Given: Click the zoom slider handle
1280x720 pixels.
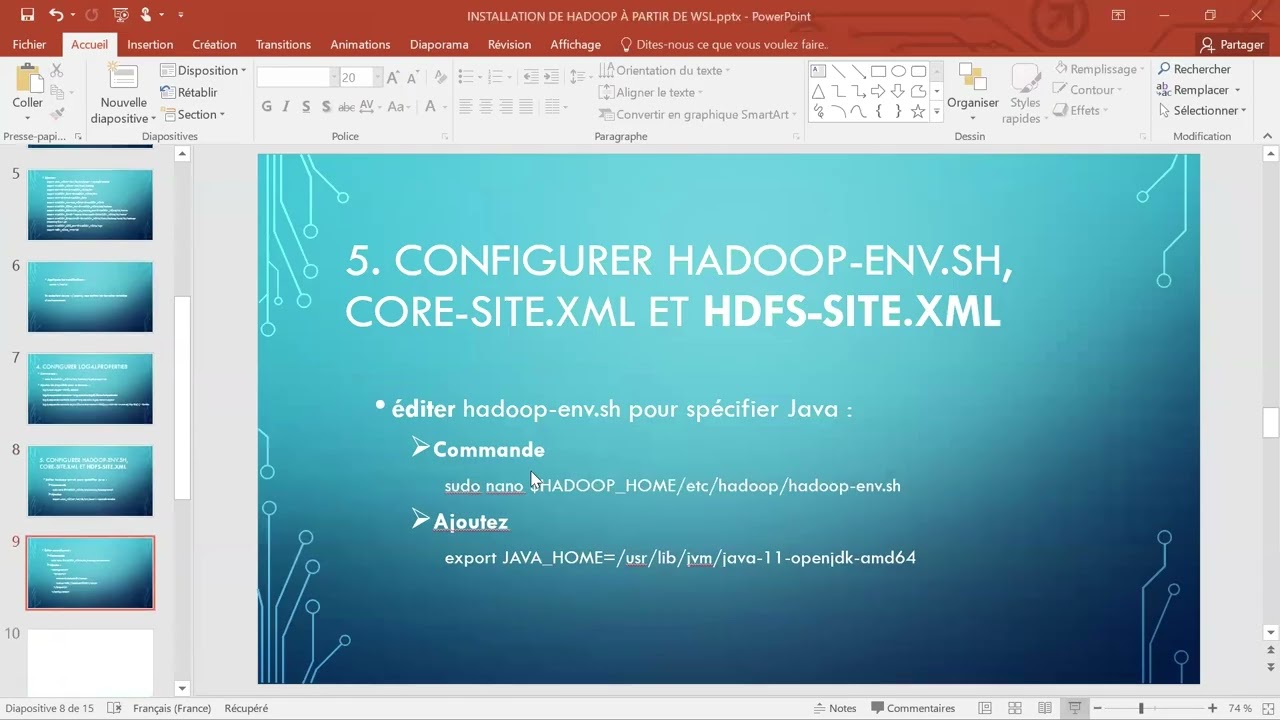Looking at the screenshot, I should click(1141, 708).
